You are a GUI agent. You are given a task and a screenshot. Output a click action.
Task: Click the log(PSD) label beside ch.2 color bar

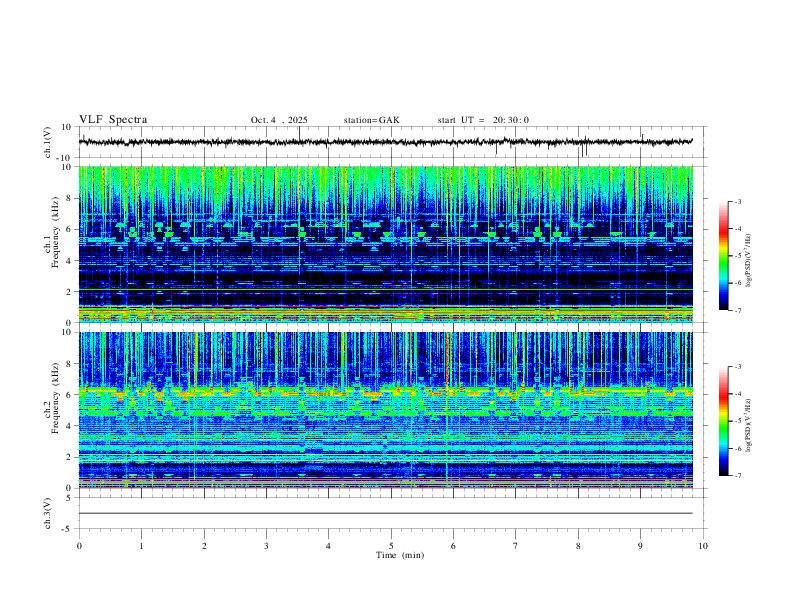[748, 425]
